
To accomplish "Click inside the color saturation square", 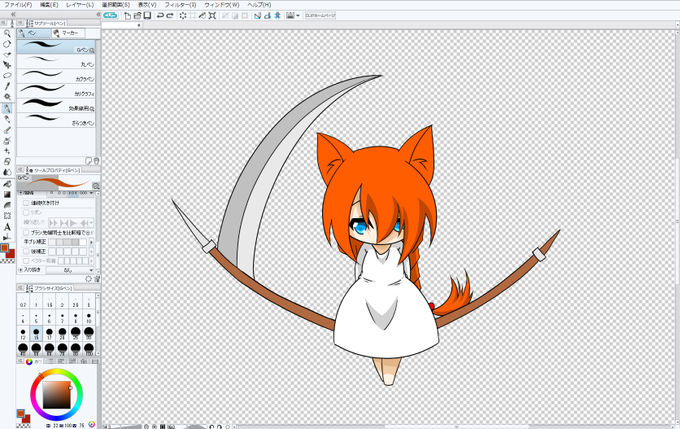I will [56, 395].
